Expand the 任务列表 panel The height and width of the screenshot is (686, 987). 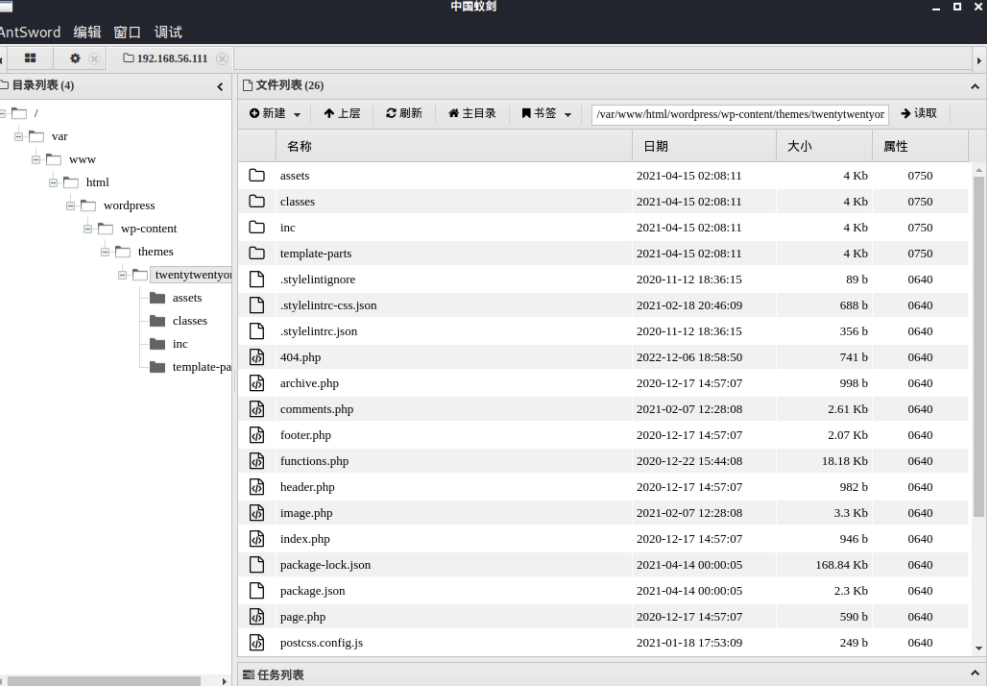[x=974, y=673]
